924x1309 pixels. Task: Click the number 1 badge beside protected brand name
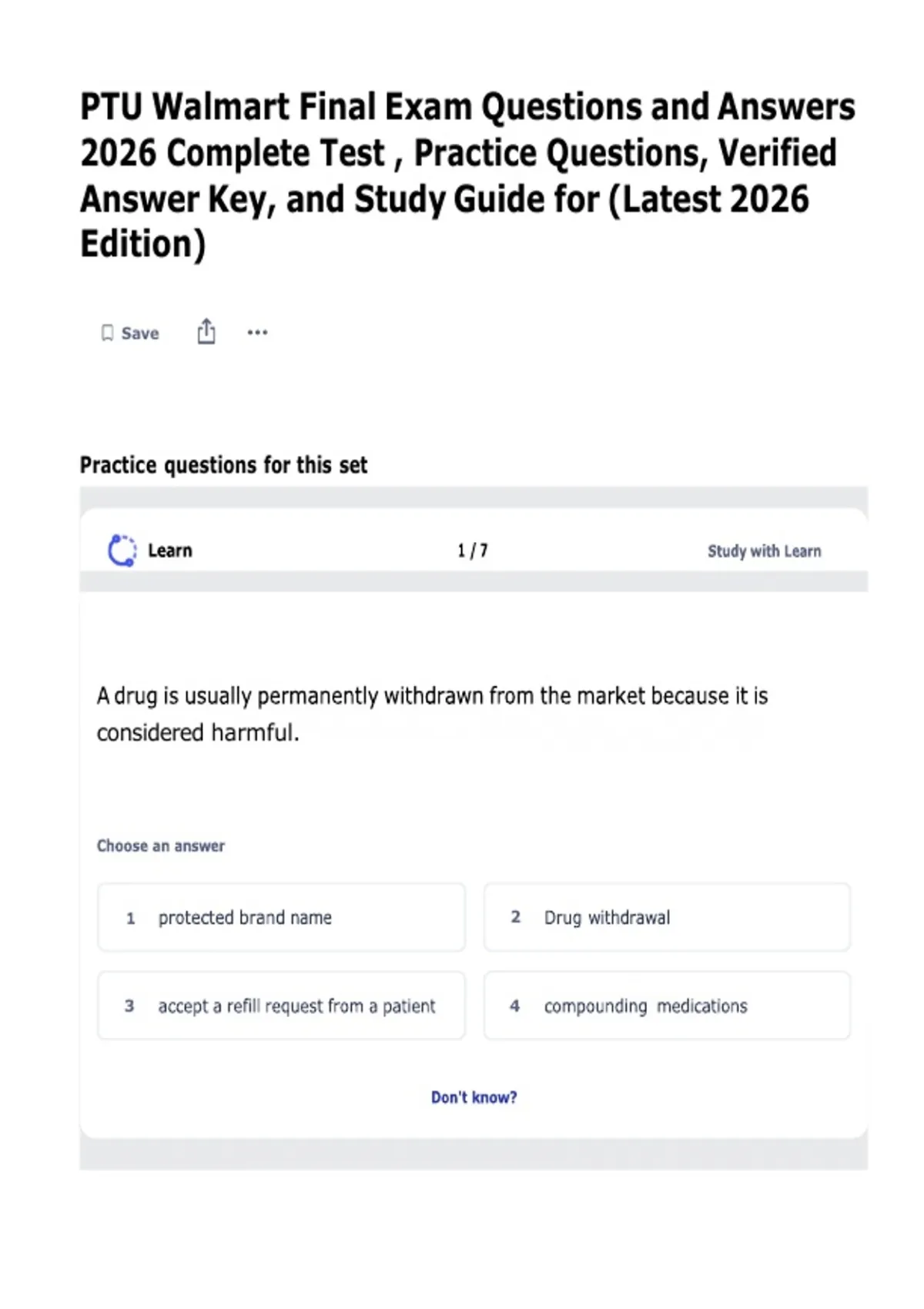[130, 918]
